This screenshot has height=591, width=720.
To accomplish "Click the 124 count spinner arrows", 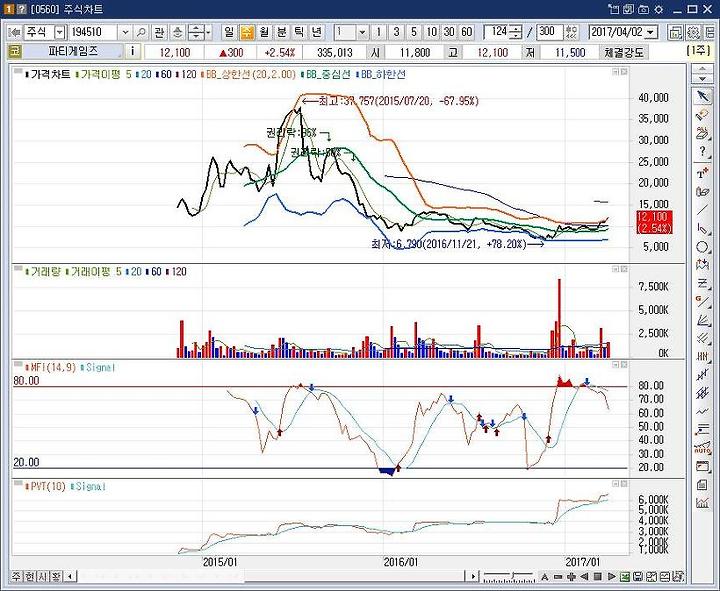I will tap(516, 32).
